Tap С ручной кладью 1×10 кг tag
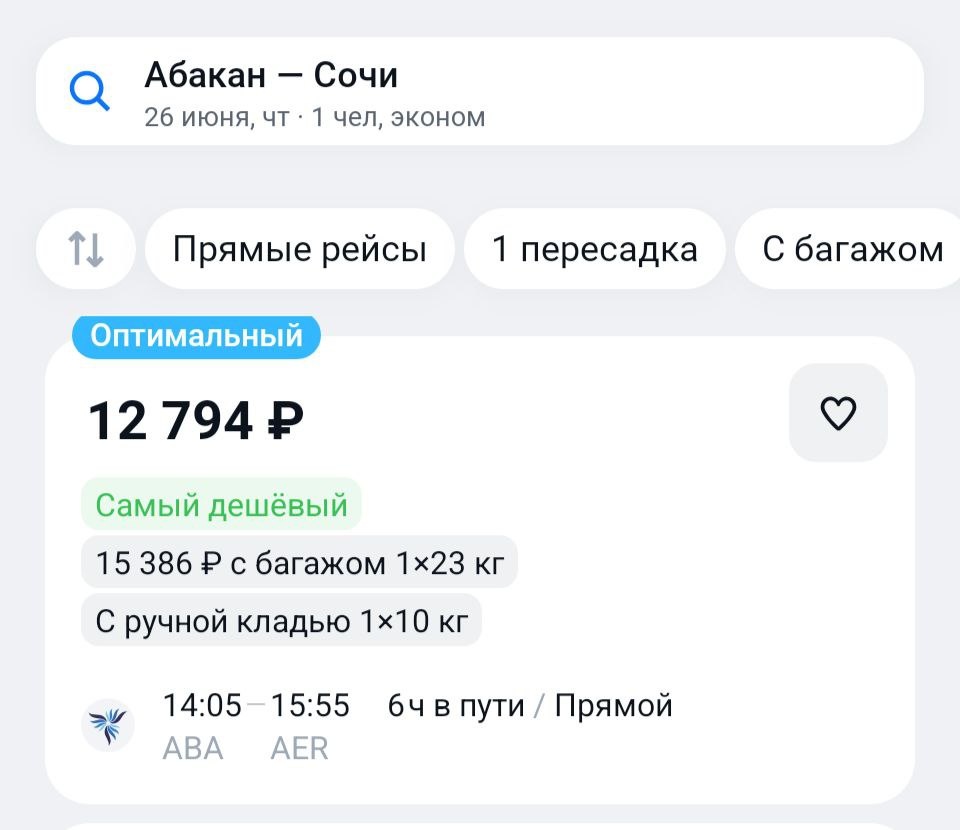 click(281, 620)
